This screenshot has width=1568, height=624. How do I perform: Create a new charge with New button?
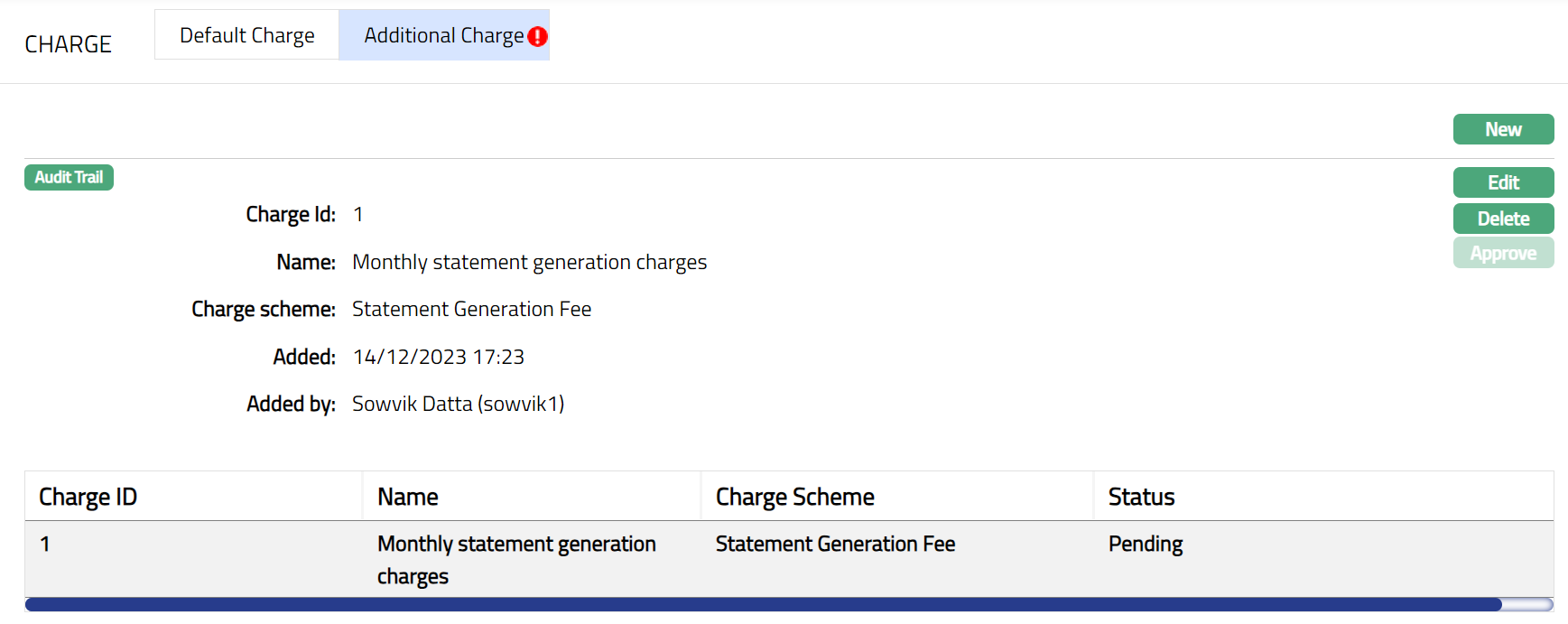point(1502,129)
